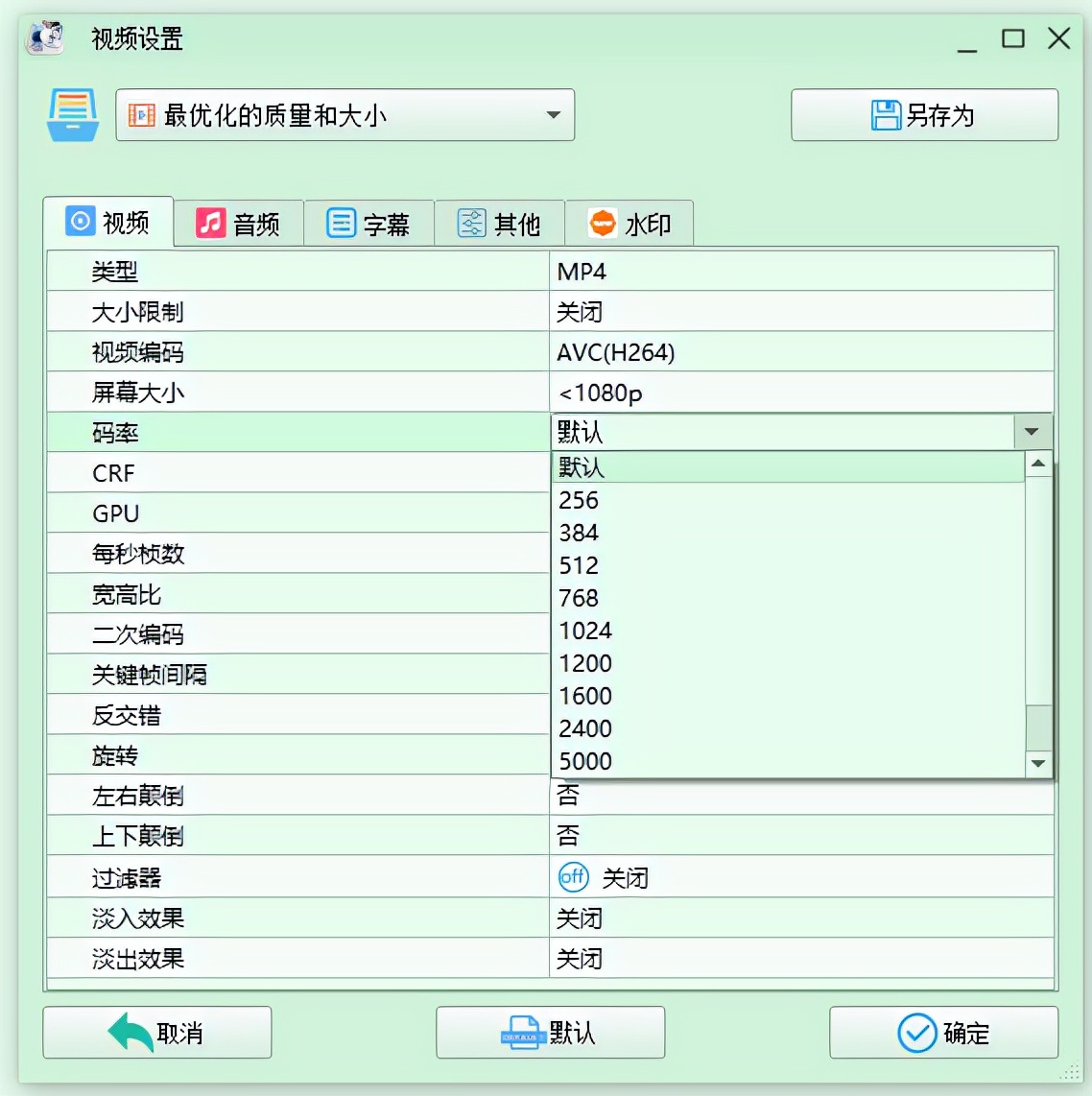This screenshot has height=1096, width=1092.
Task: Switch to the 水印 tab
Action: click(x=630, y=222)
